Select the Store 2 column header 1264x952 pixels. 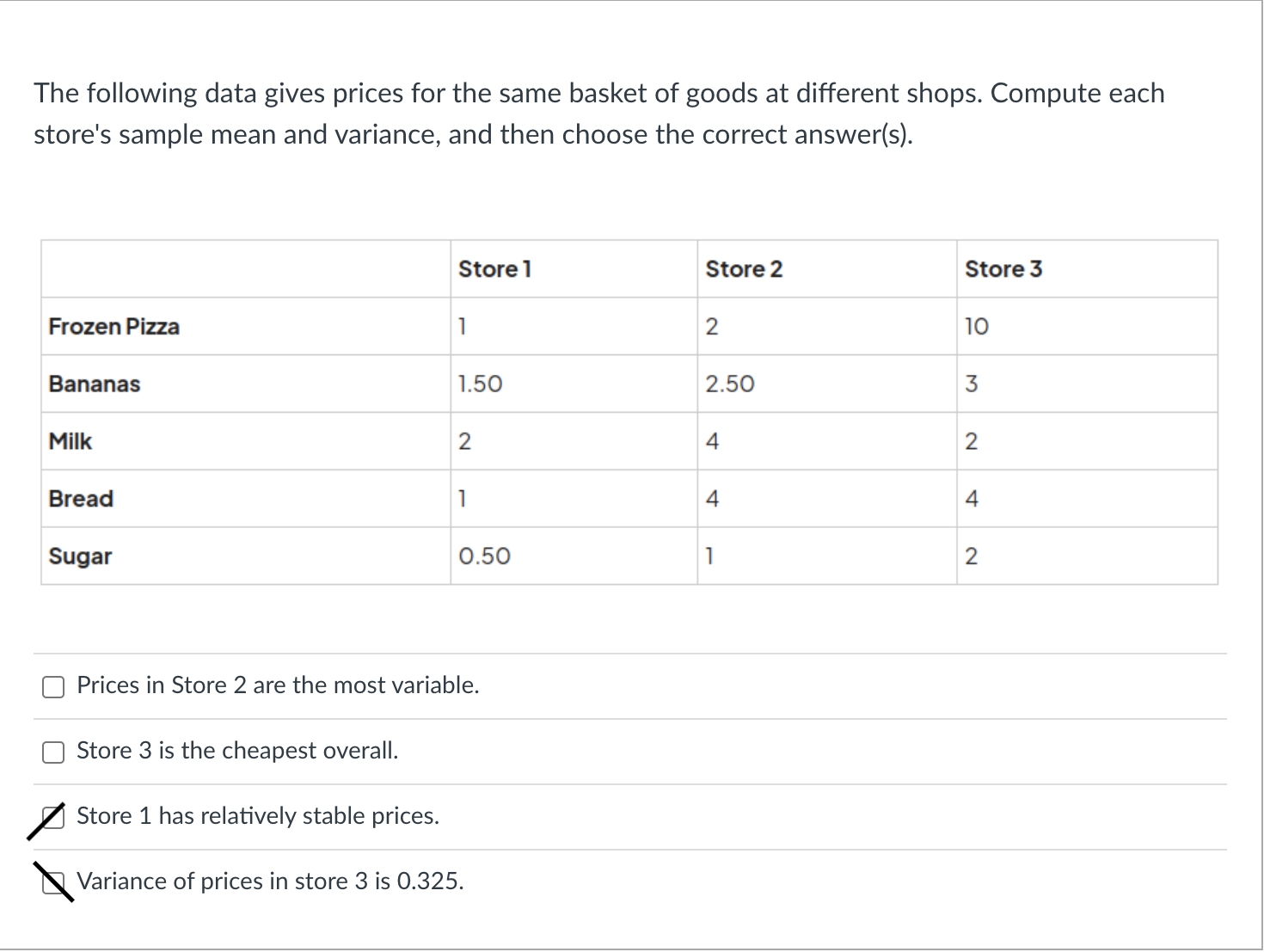click(x=744, y=269)
